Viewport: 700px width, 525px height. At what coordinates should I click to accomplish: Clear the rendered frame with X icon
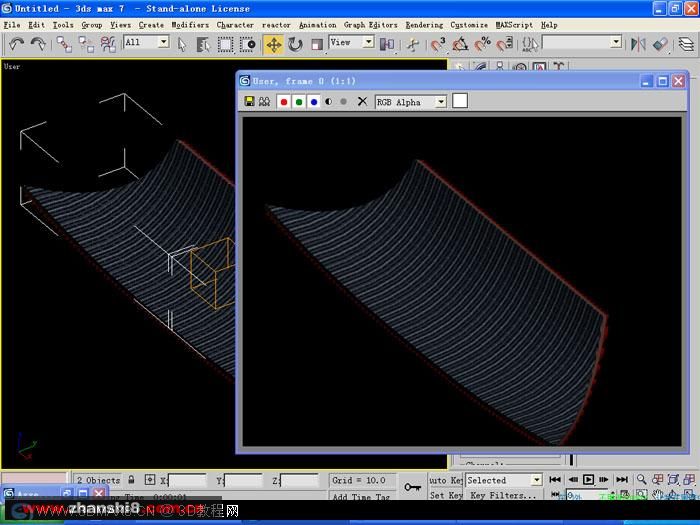(362, 102)
